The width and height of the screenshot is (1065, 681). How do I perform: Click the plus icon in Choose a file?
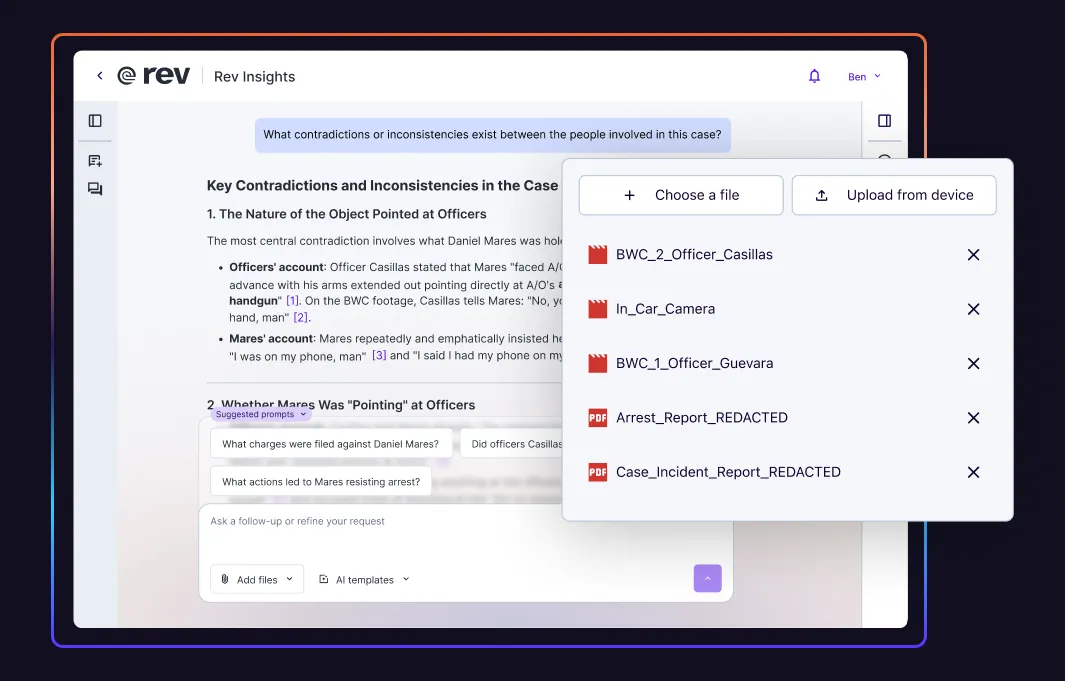click(x=630, y=196)
